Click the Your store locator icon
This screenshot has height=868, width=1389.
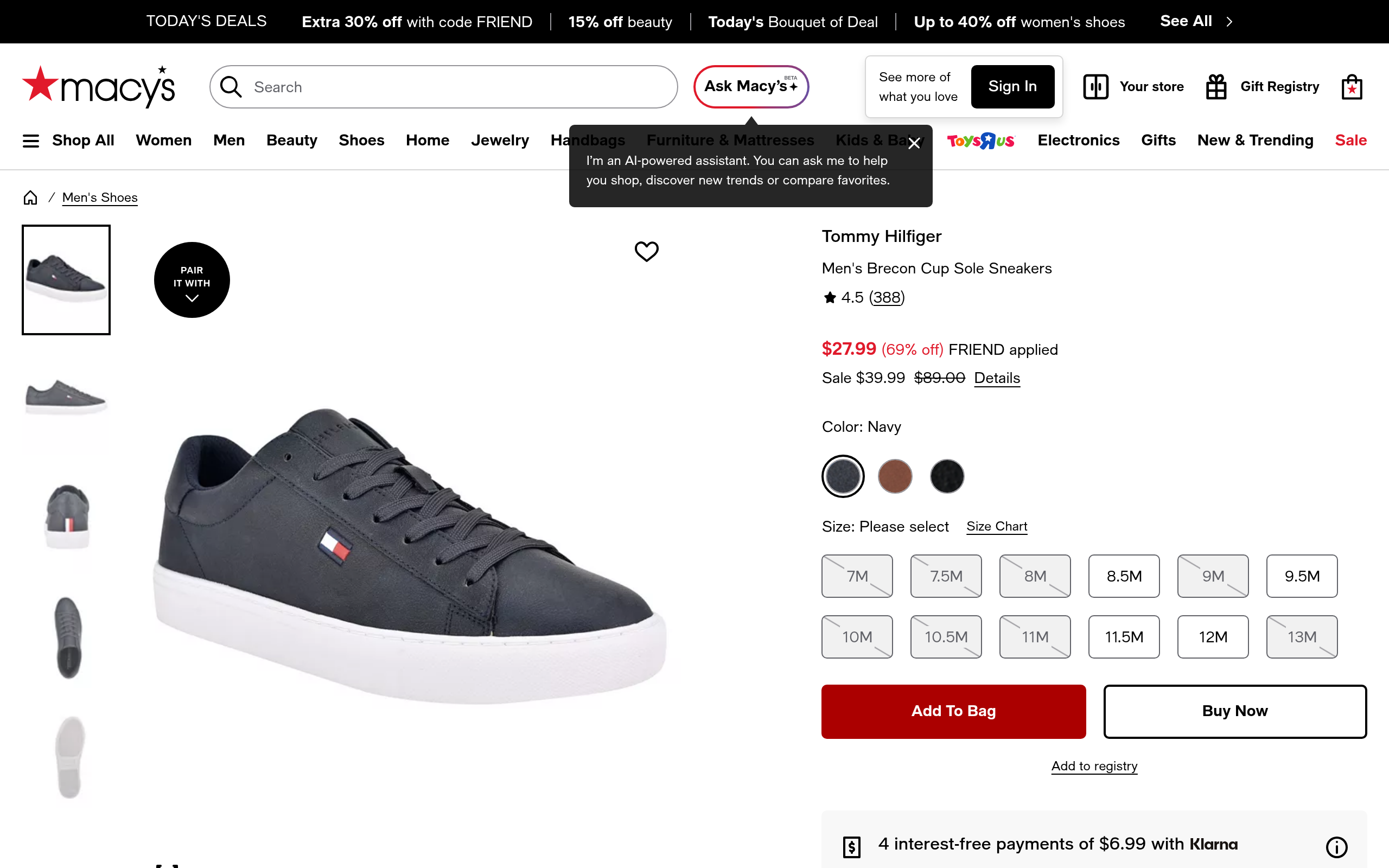tap(1095, 87)
